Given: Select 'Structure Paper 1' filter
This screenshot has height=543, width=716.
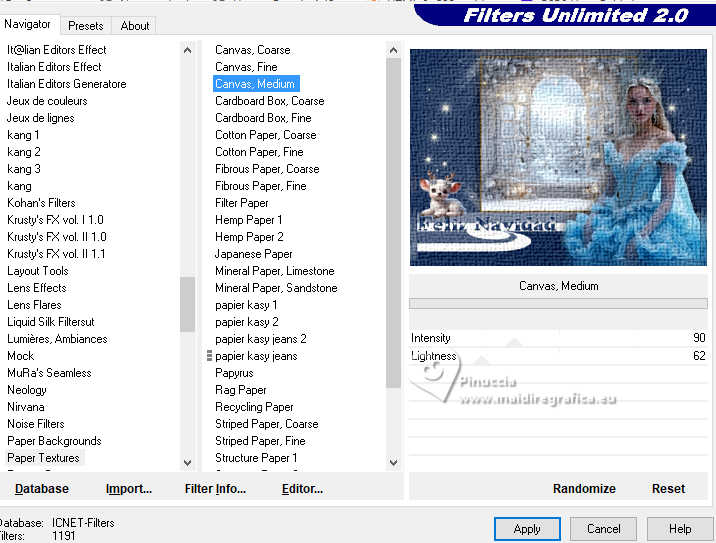Looking at the screenshot, I should [256, 458].
